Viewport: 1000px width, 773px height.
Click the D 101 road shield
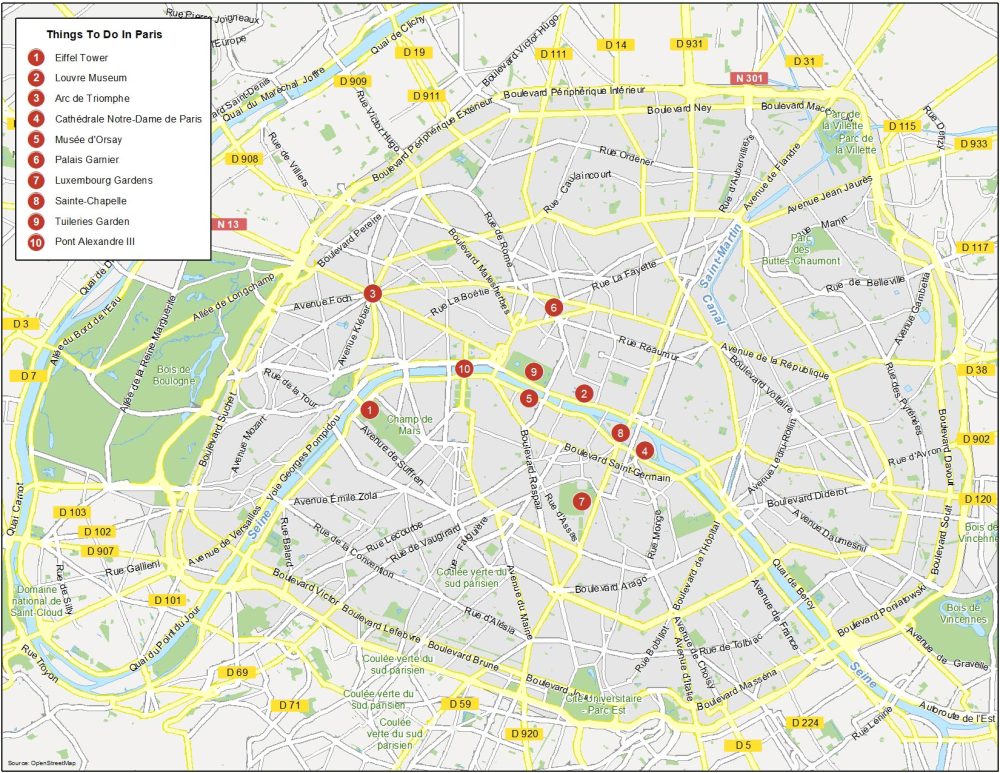(168, 600)
